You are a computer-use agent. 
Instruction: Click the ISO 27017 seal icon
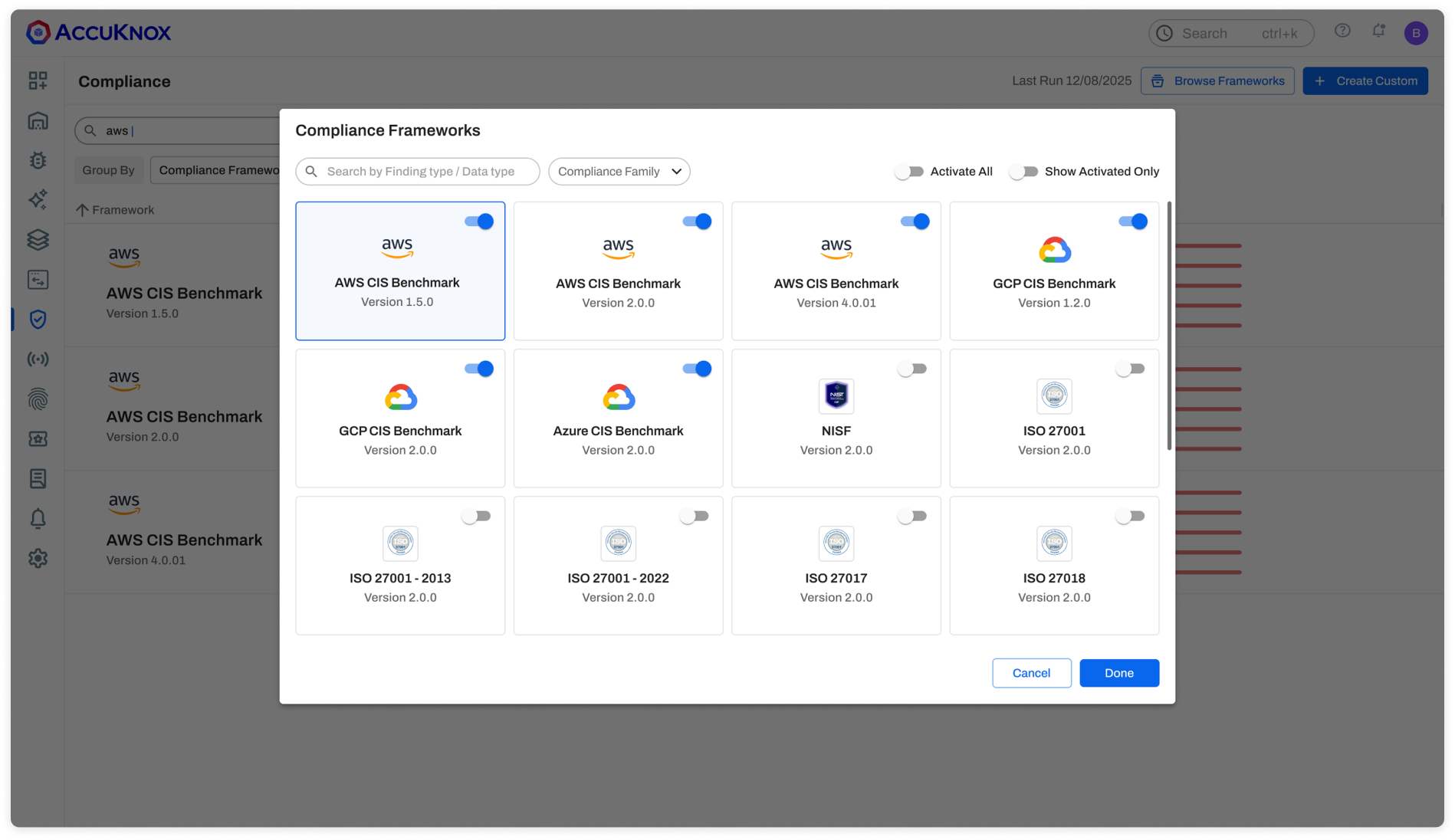836,543
